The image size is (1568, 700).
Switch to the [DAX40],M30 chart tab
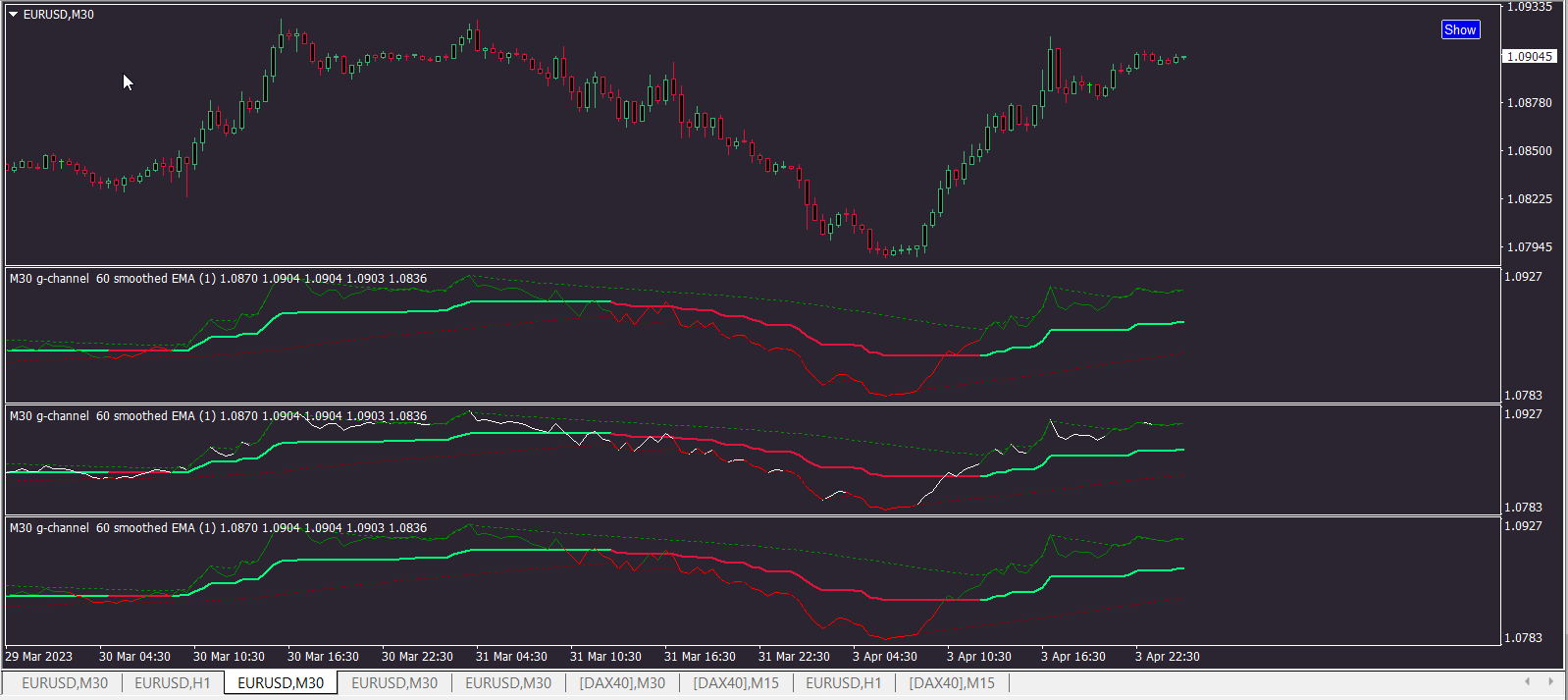(622, 682)
